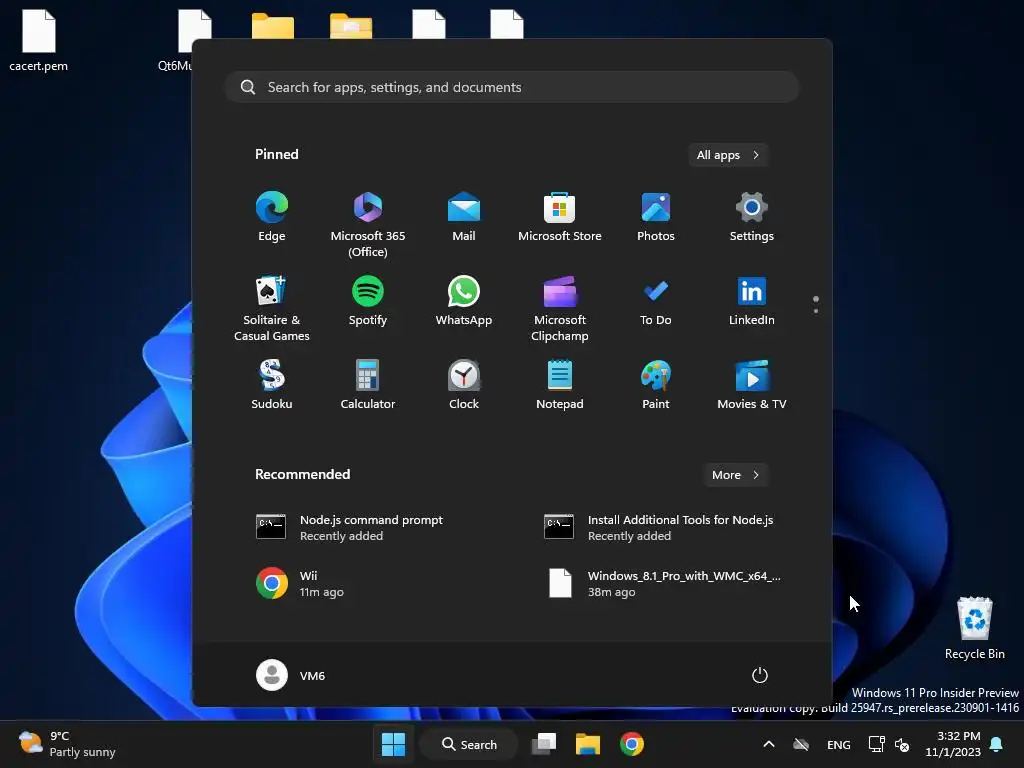Open the Clock app
The height and width of the screenshot is (768, 1024).
464,384
